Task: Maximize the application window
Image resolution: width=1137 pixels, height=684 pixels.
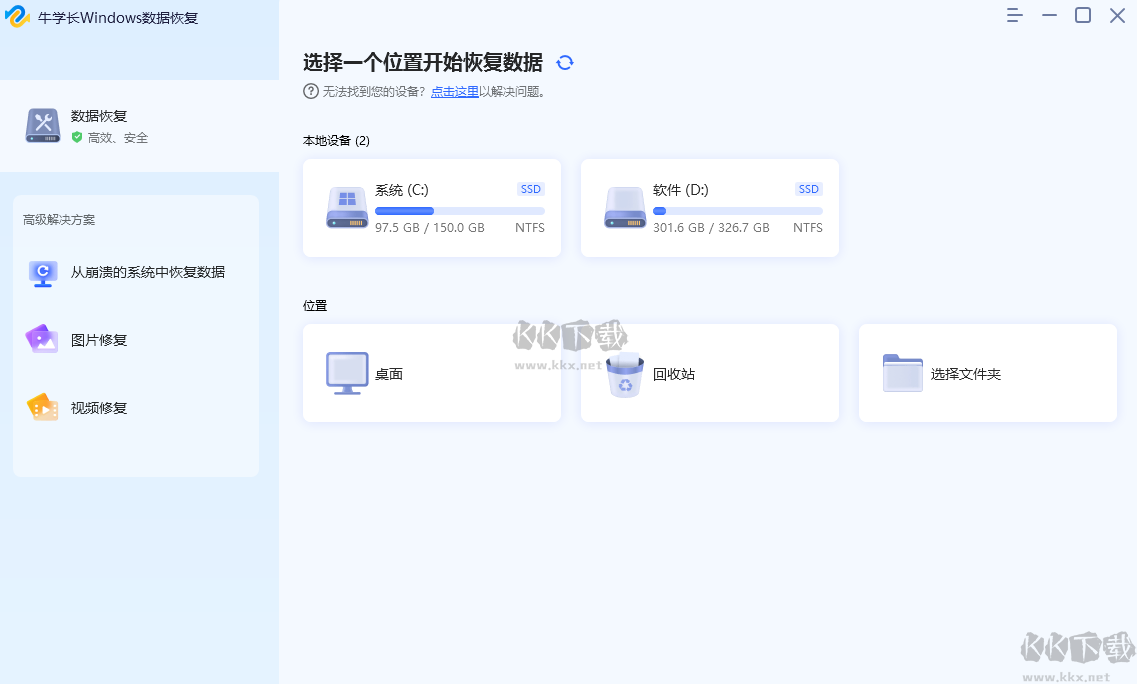Action: click(x=1083, y=15)
